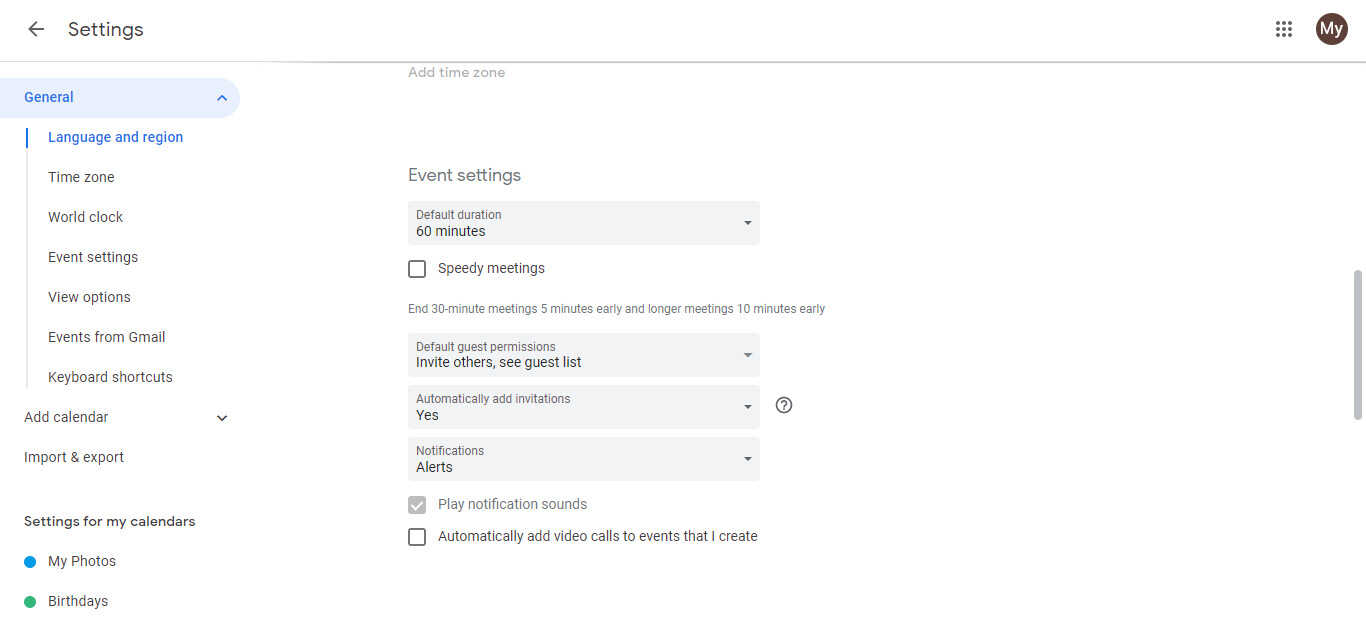Open the Automatically add invitations dropdown
Image resolution: width=1366 pixels, height=617 pixels.
584,407
